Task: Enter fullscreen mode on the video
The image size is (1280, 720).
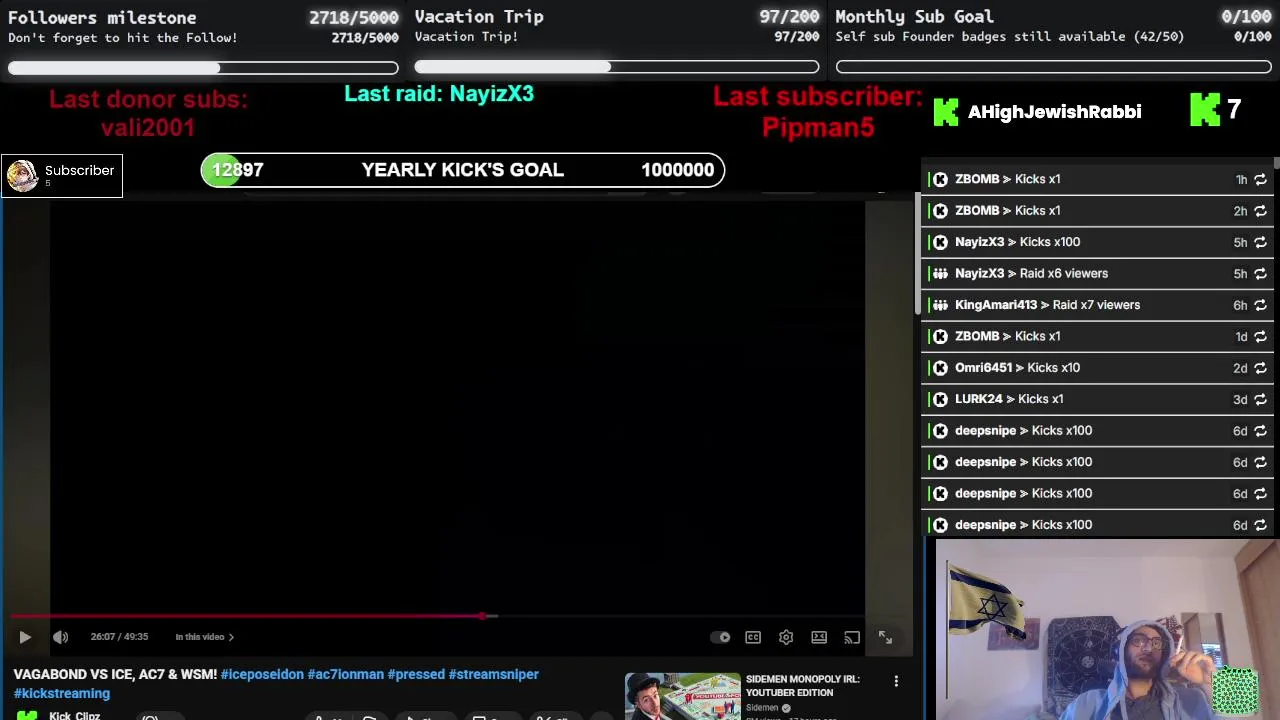Action: click(x=885, y=637)
